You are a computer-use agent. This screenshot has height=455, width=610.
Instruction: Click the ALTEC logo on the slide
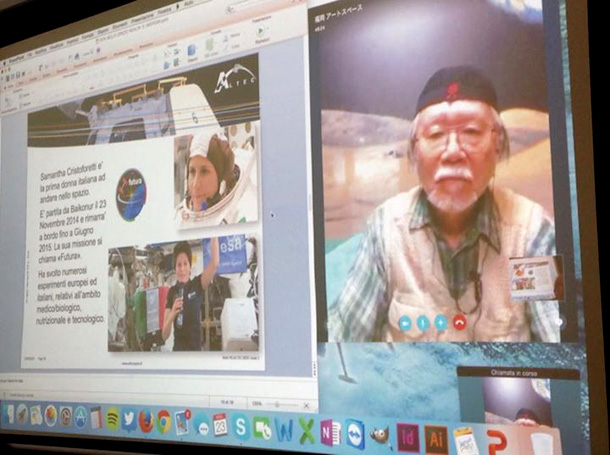[x=236, y=79]
